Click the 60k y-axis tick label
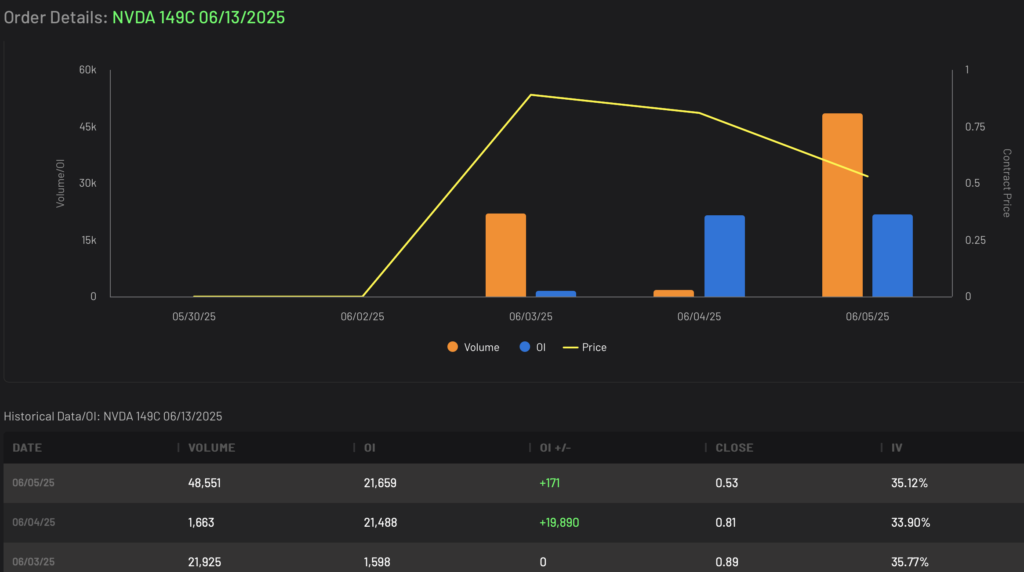Viewport: 1024px width, 572px height. tap(88, 70)
